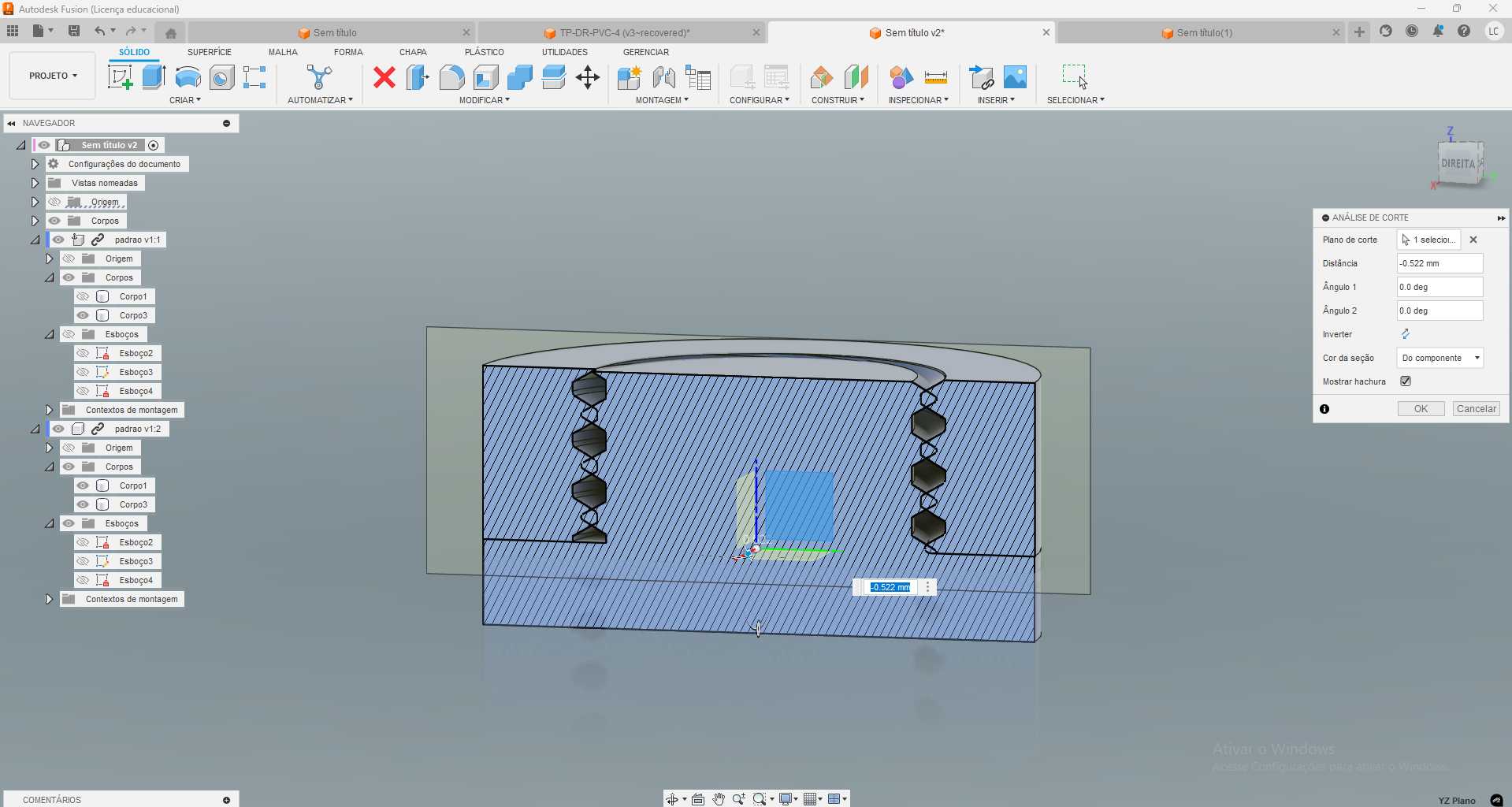
Task: Click the Home tab icon
Action: [x=171, y=33]
